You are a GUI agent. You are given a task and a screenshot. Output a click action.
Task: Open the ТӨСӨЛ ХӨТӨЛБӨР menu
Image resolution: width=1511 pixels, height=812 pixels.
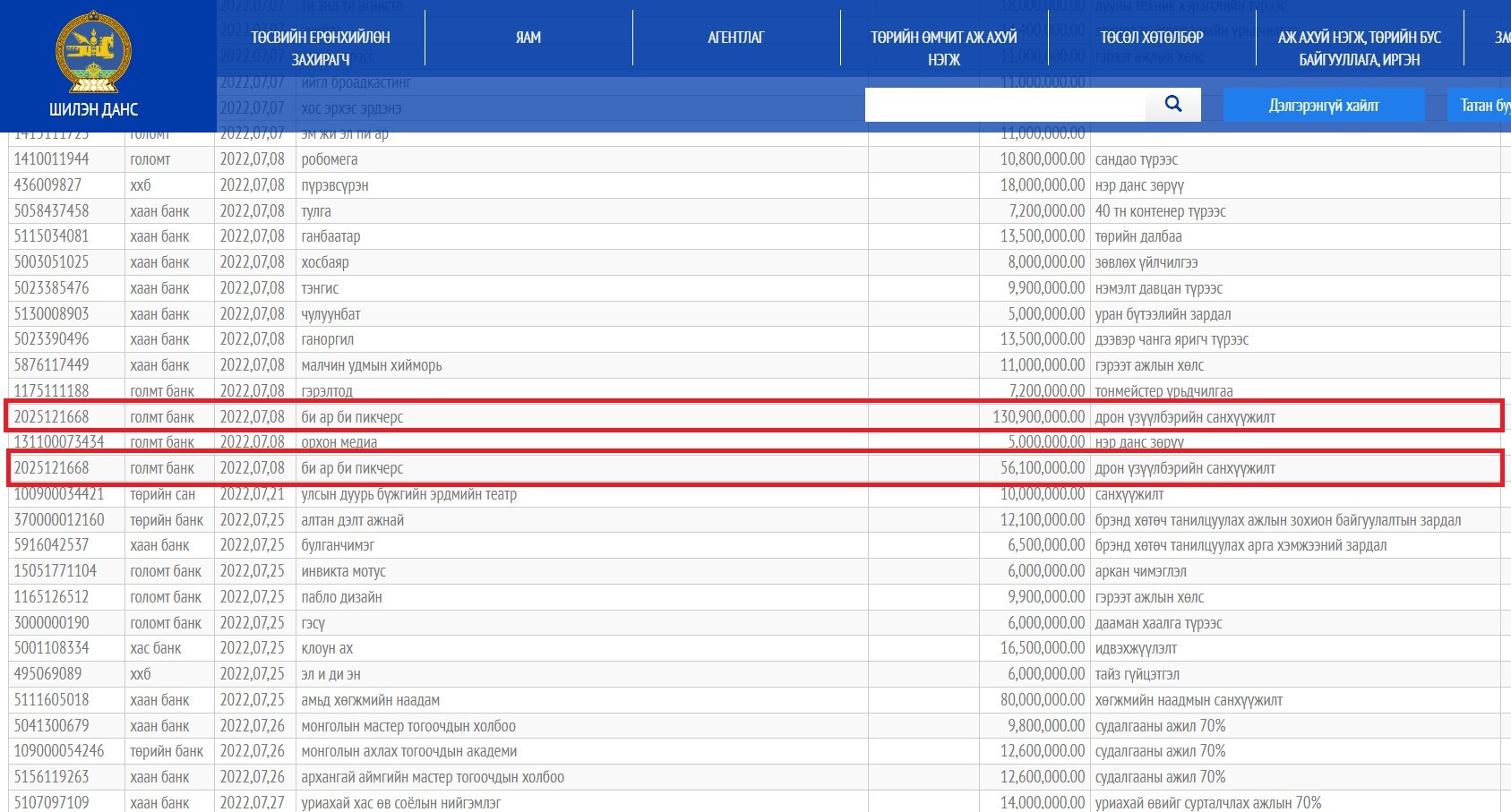click(1152, 38)
